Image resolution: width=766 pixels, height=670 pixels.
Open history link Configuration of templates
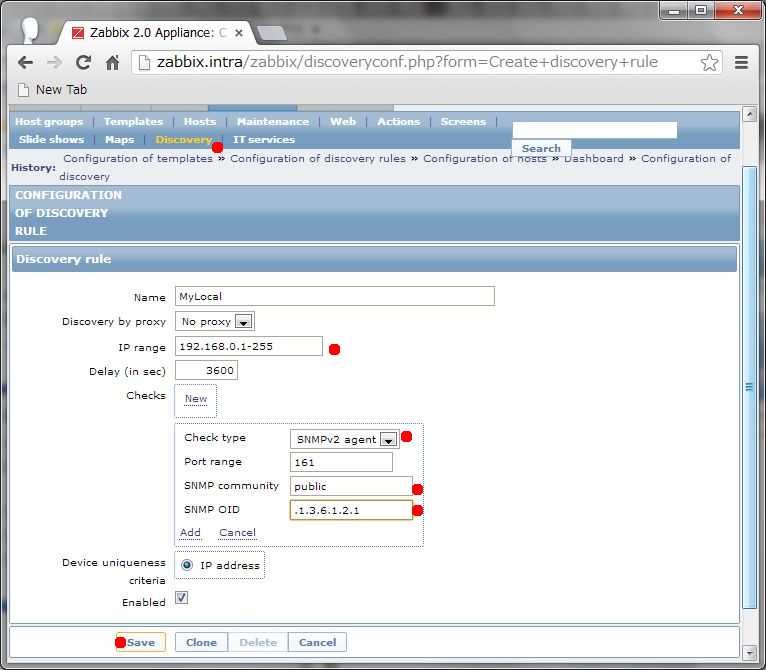[x=138, y=159]
